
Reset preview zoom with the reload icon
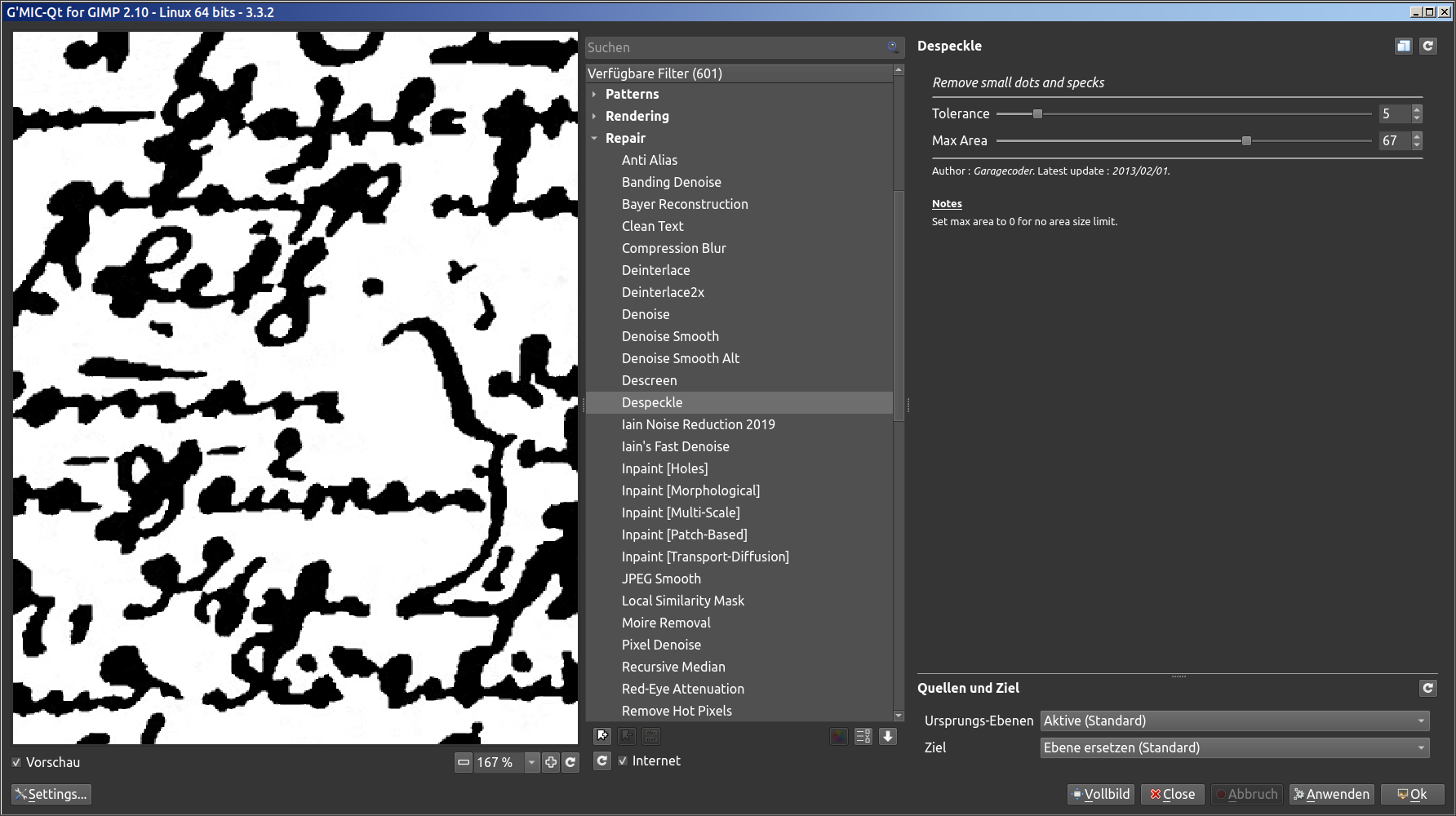(x=570, y=762)
